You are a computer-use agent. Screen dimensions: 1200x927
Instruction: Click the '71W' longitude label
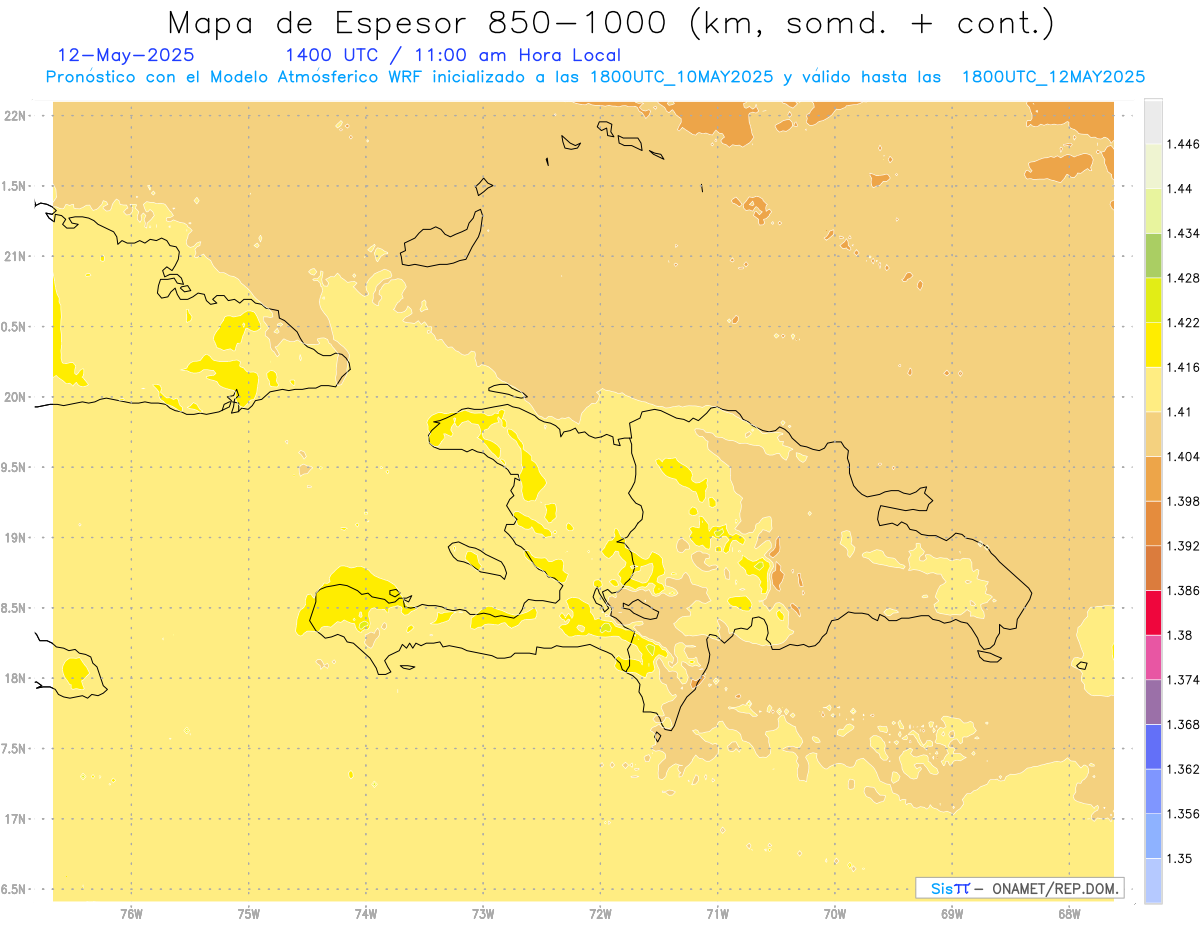717,914
